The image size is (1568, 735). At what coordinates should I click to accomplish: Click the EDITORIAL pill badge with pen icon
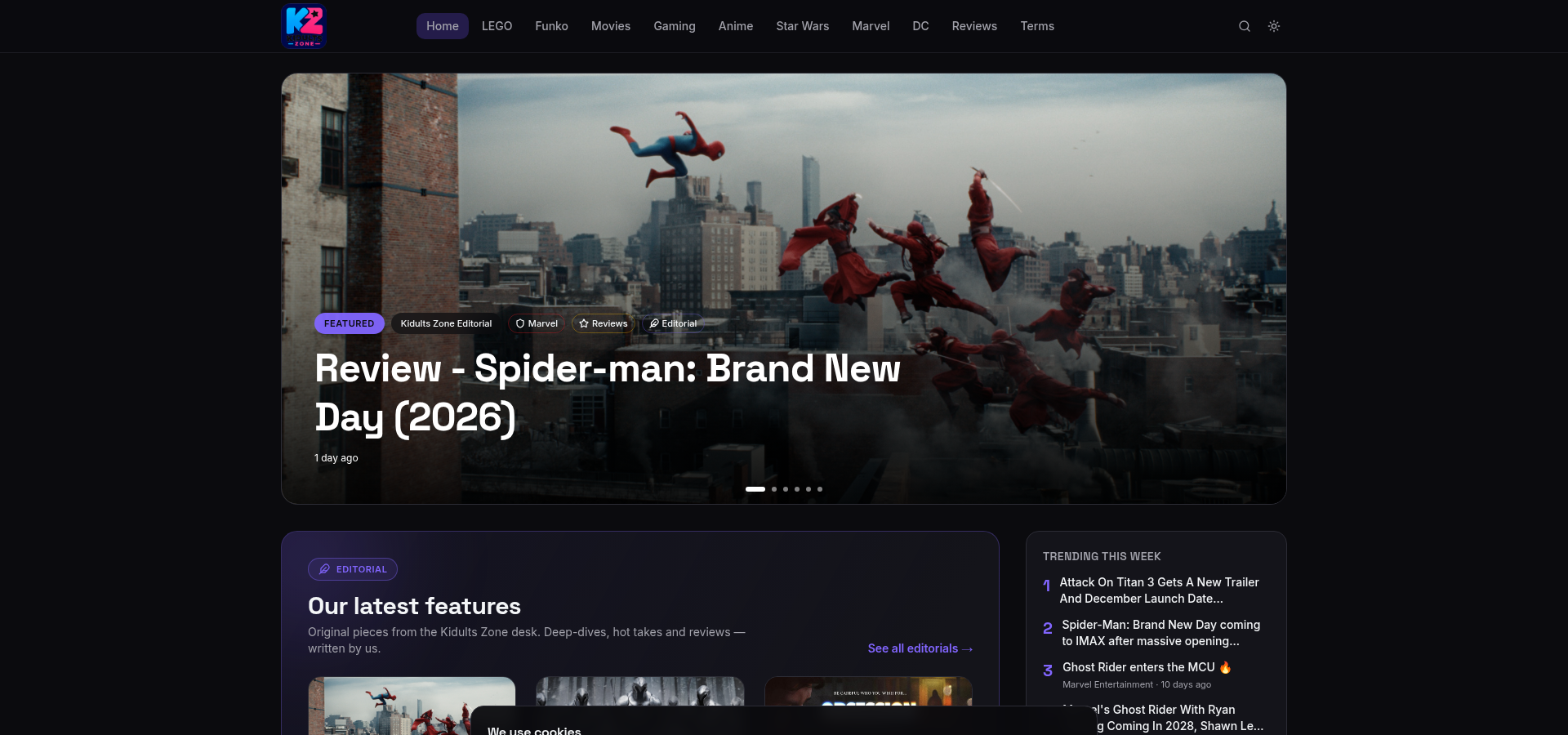(x=353, y=569)
